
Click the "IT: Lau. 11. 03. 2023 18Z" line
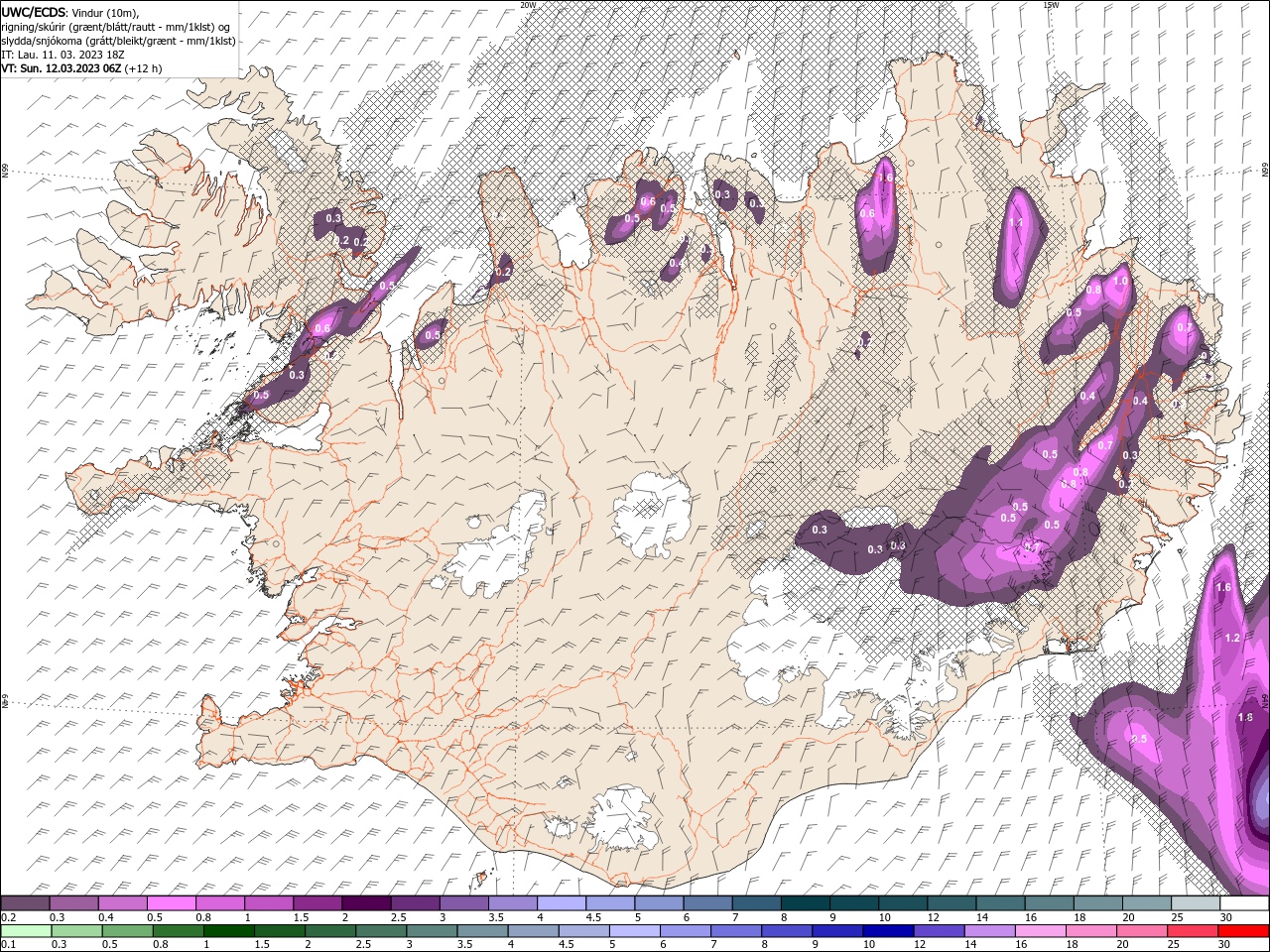click(63, 55)
